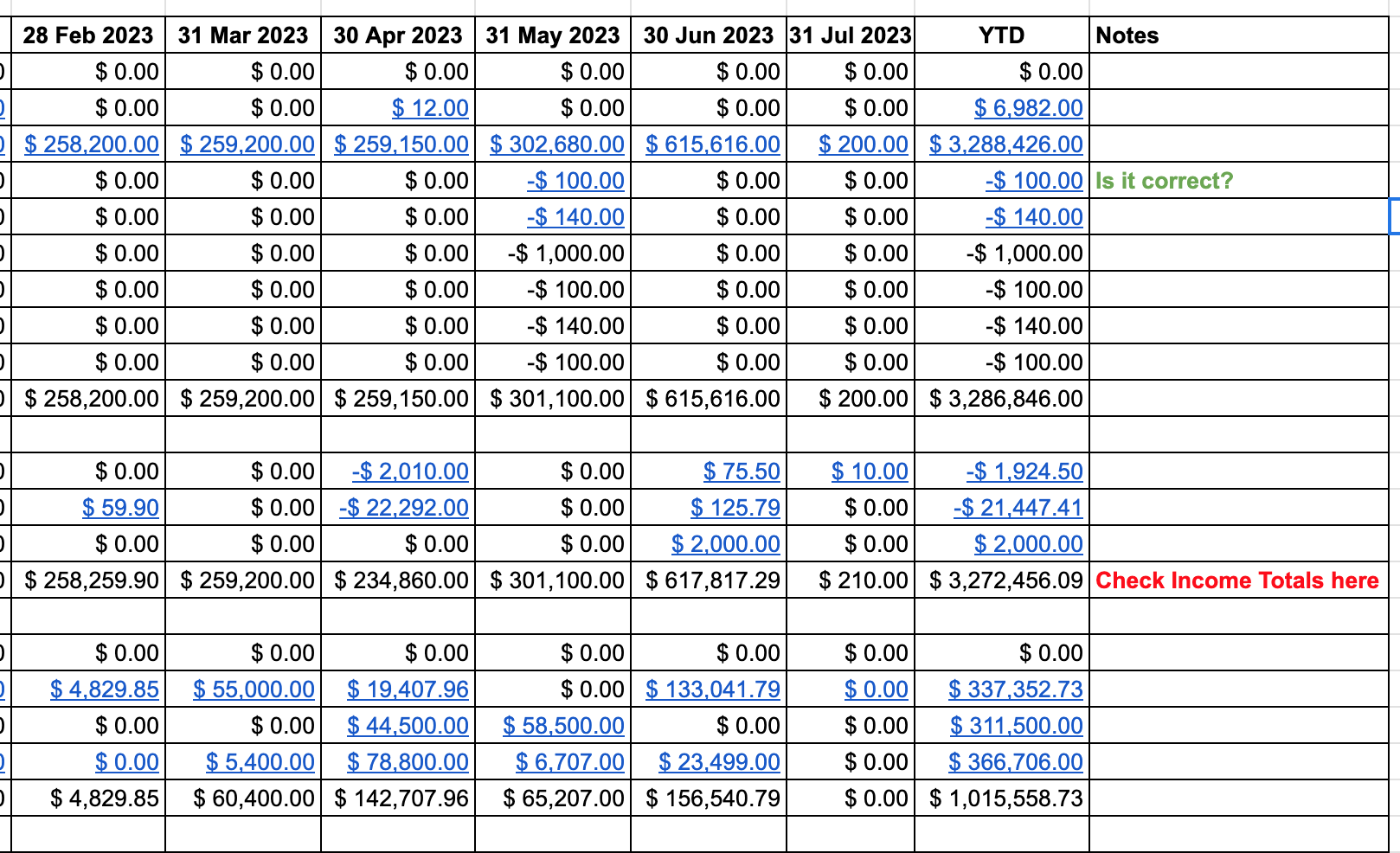This screenshot has width=1400, height=853.
Task: Click the $ 4,829.85 link in February
Action: 105,689
